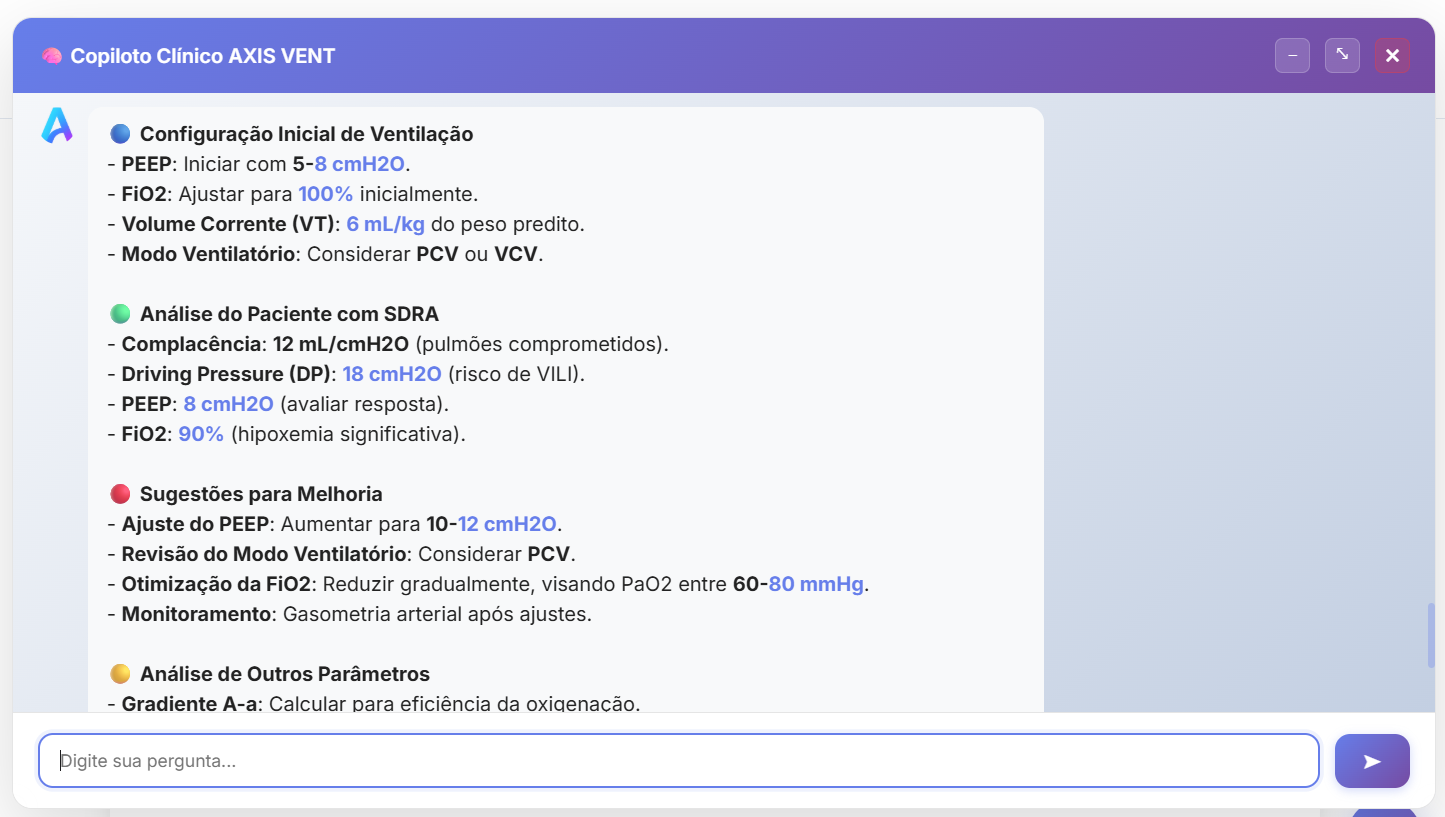Click the 'Gradiente A-a' bold term

click(190, 704)
